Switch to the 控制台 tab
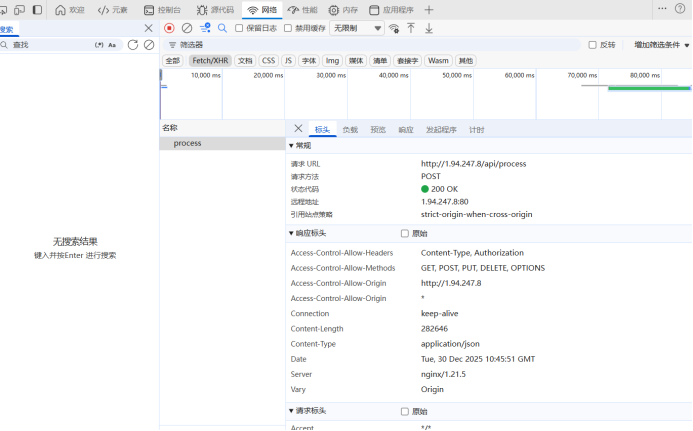 point(162,10)
